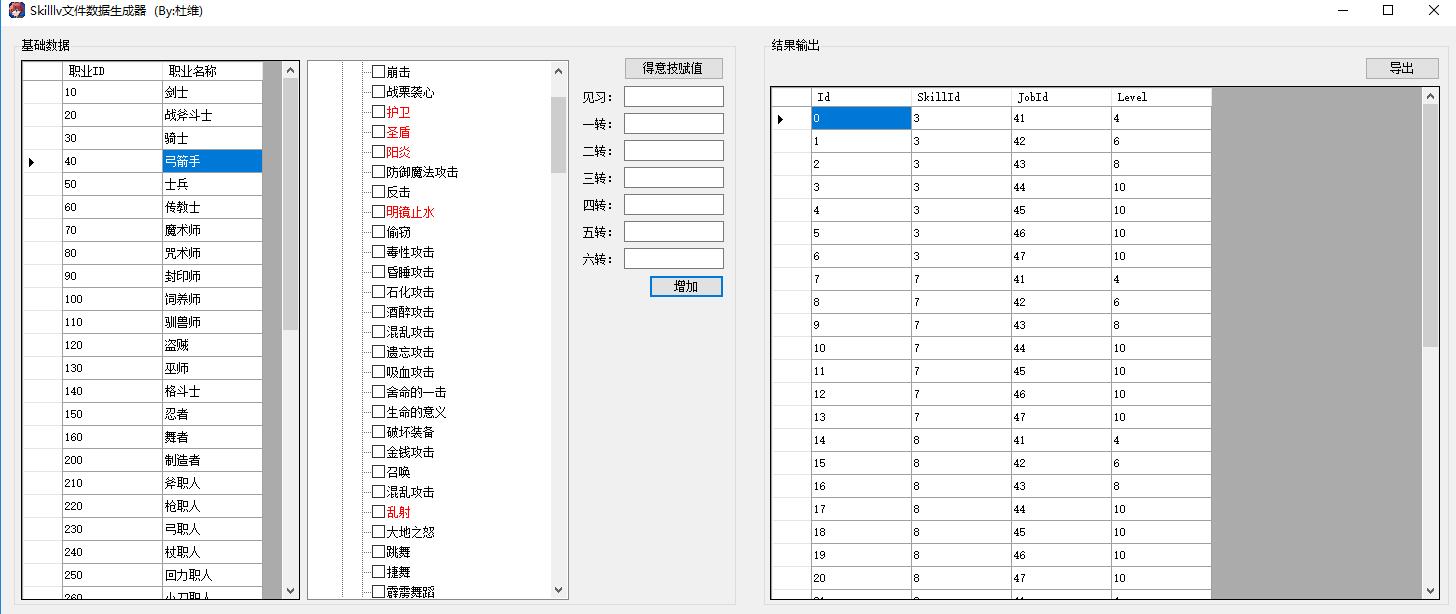Toggle the 明镜止水 checkbox
The image size is (1456, 614).
click(378, 212)
